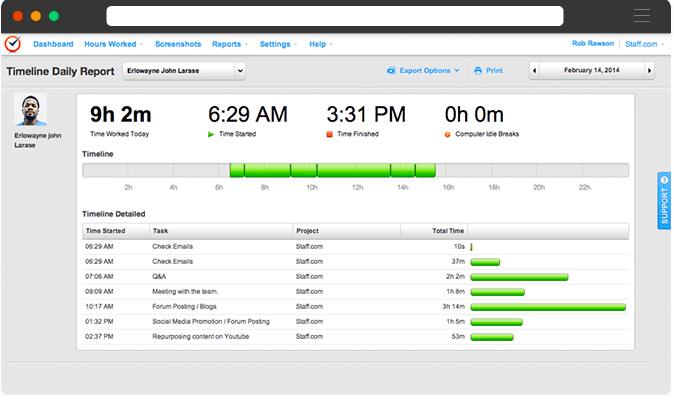Go to next day arrow
The width and height of the screenshot is (674, 400).
[x=649, y=70]
